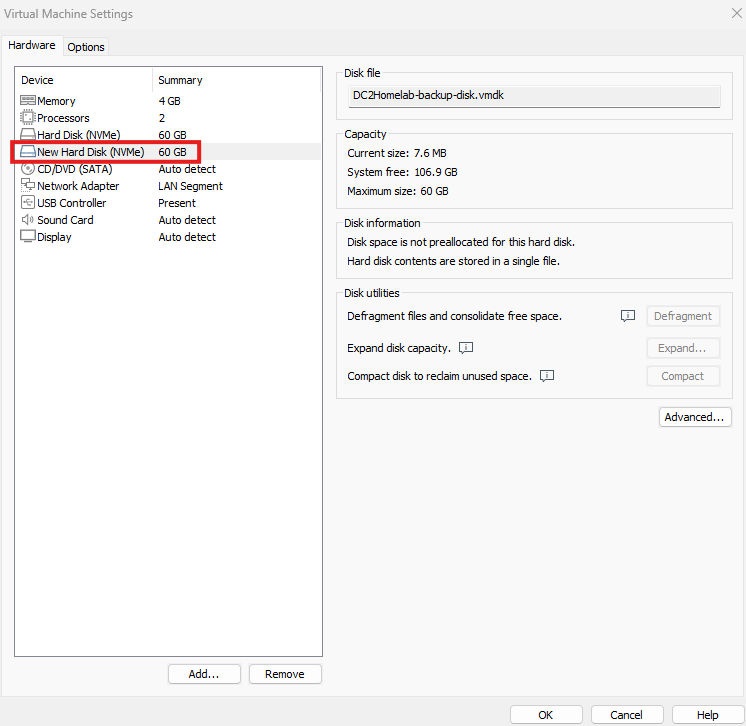Click the Cancel button
Viewport: 746px width, 726px height.
pyautogui.click(x=627, y=715)
